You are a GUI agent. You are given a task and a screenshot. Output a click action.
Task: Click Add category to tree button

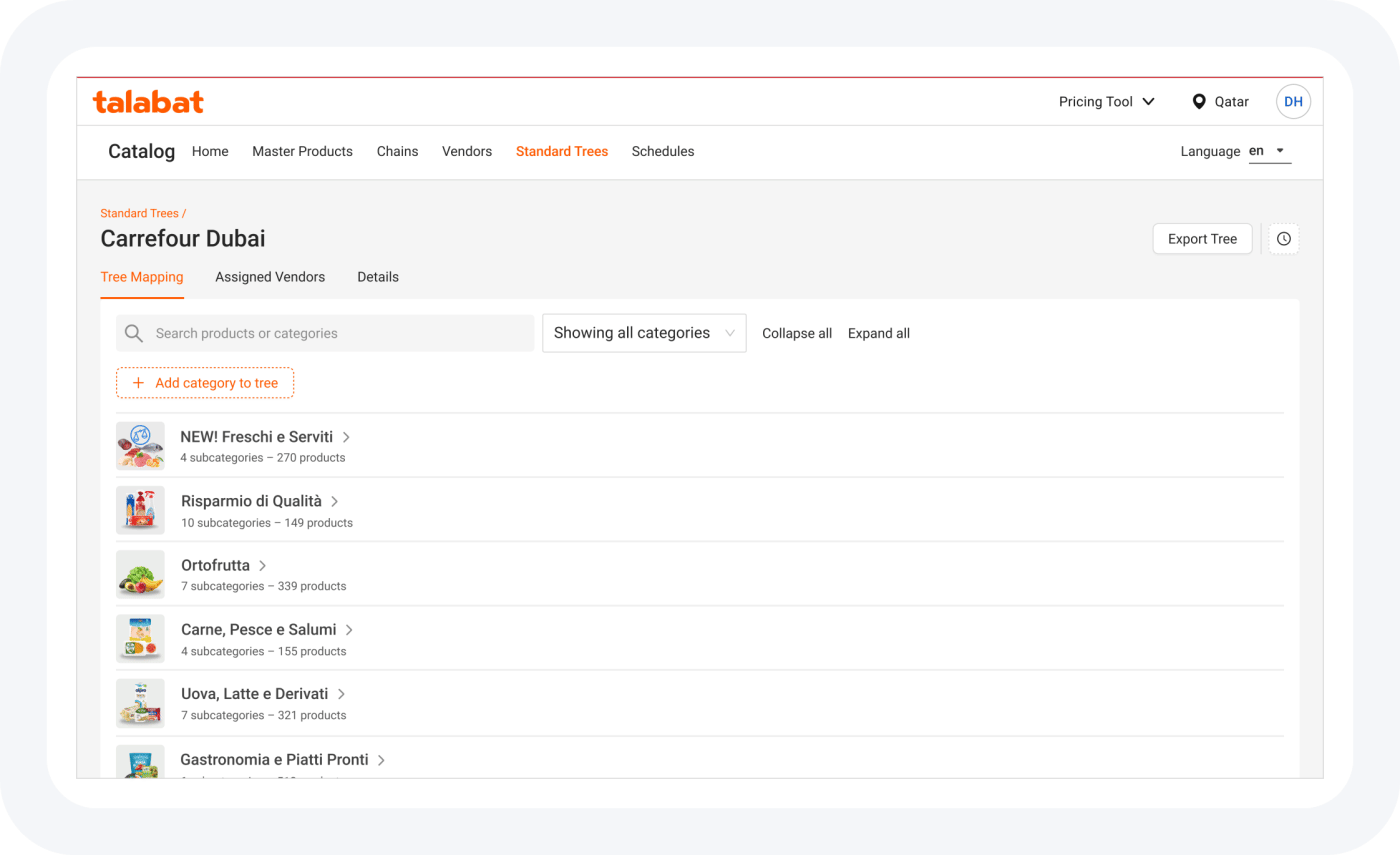coord(205,383)
